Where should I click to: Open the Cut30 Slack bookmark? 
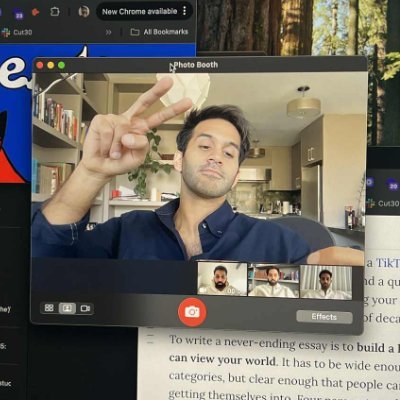point(17,32)
